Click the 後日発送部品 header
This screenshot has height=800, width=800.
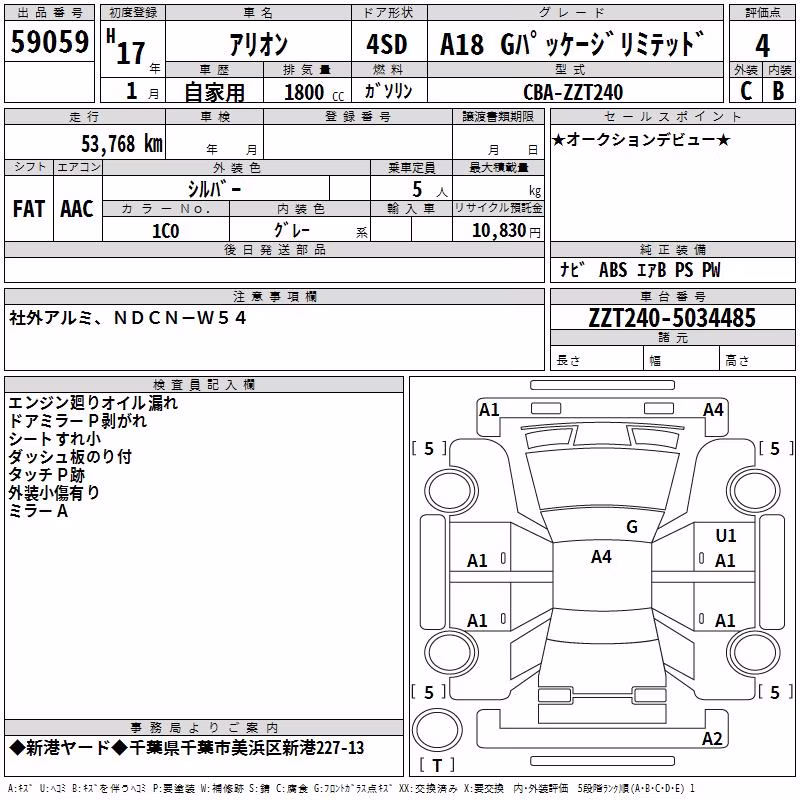[274, 249]
